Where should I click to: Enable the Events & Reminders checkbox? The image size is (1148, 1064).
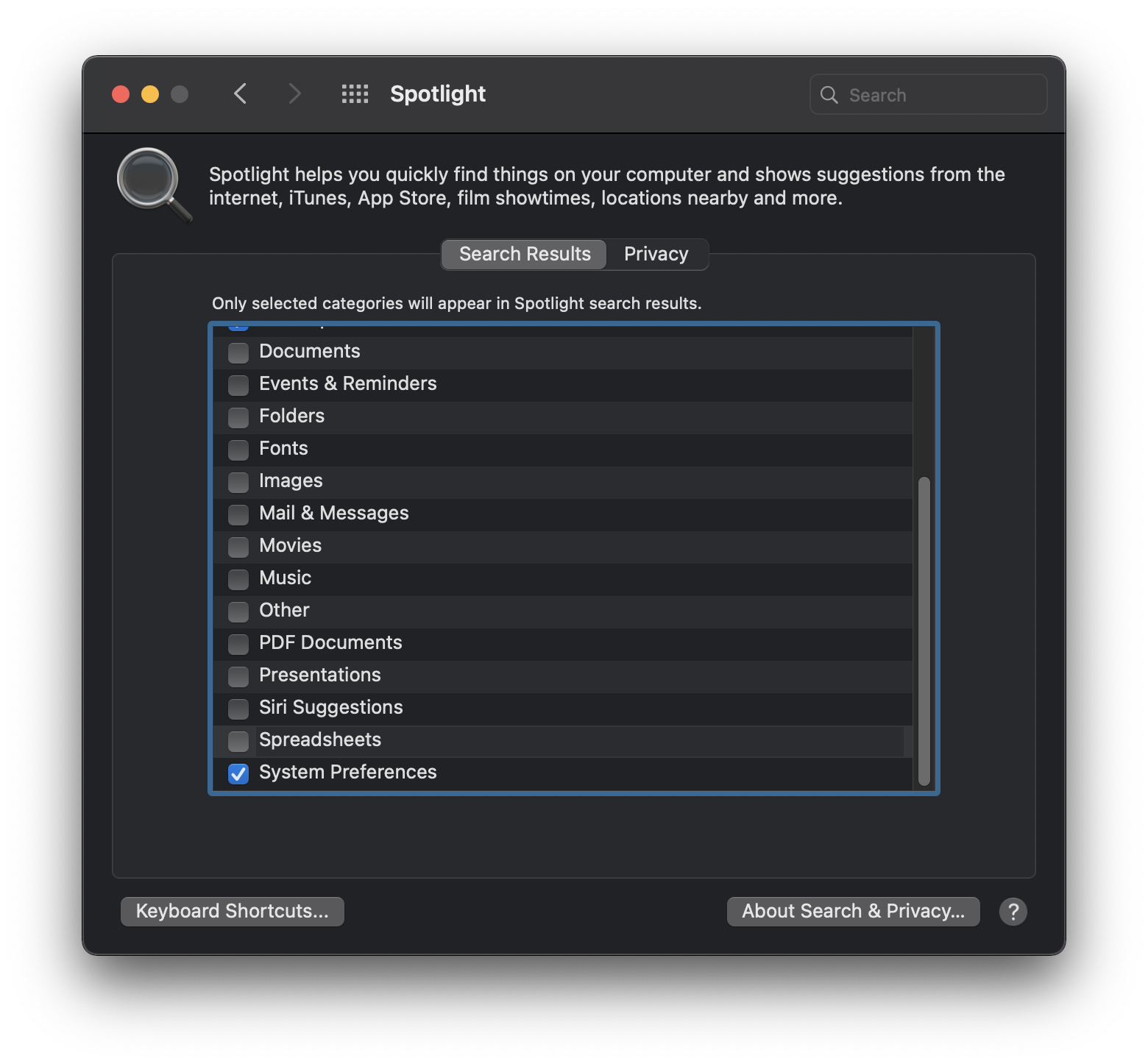point(238,385)
